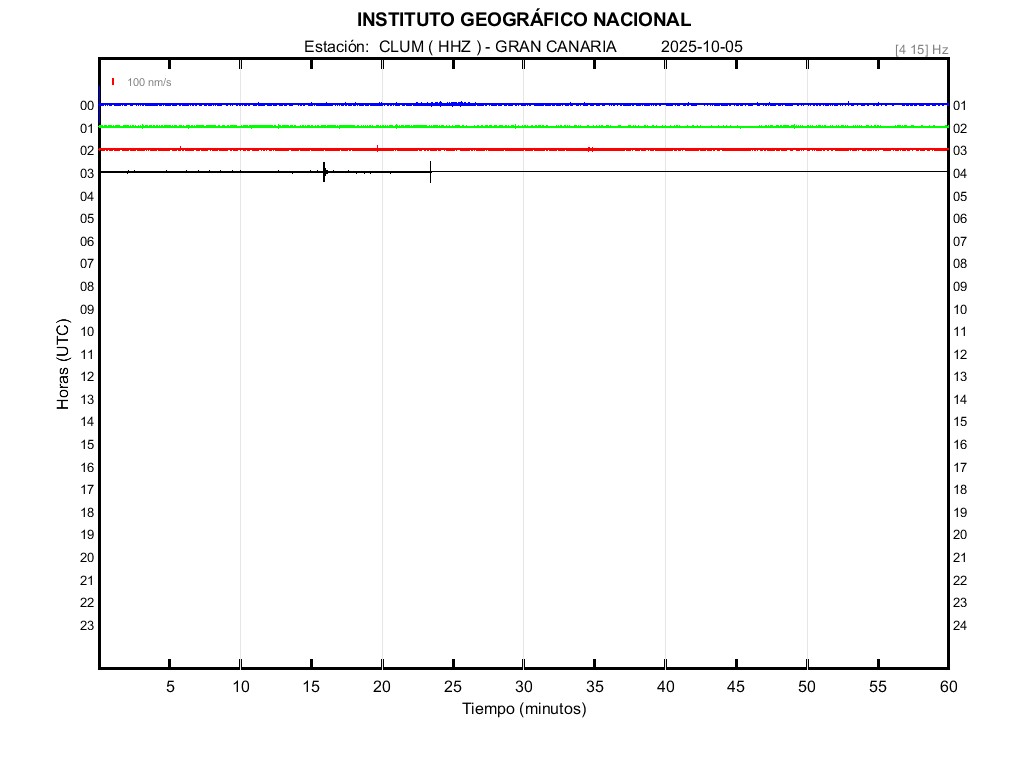
Task: Click the 2025-10-05 date label
Action: point(702,47)
